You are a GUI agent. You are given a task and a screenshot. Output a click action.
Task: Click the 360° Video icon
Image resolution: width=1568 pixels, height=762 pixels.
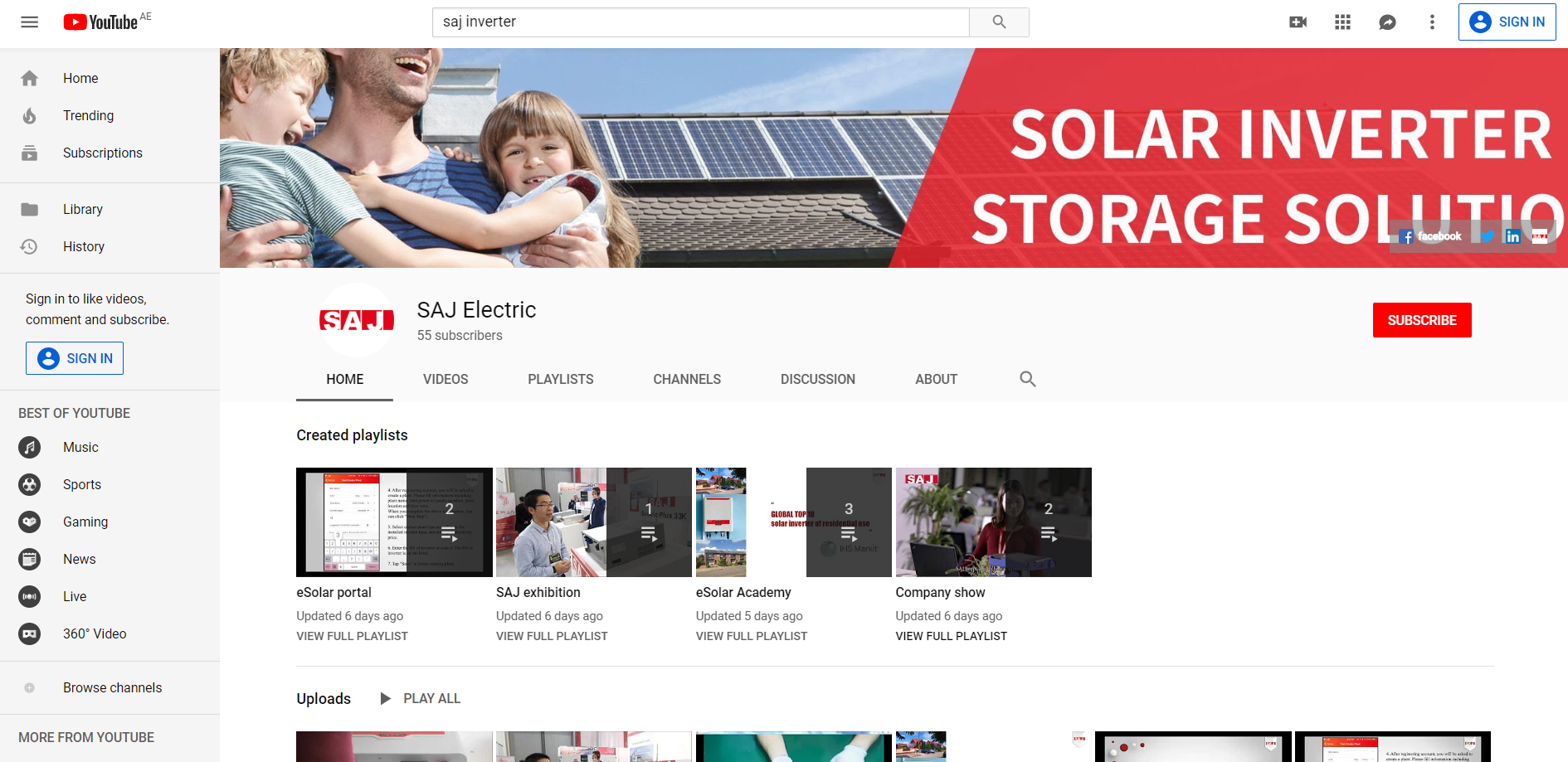tap(30, 633)
